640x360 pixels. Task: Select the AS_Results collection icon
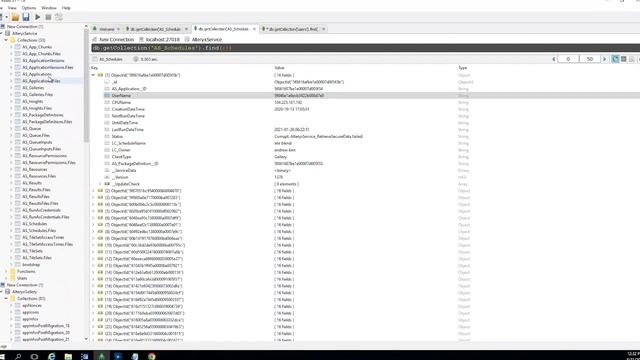pyautogui.click(x=18, y=183)
